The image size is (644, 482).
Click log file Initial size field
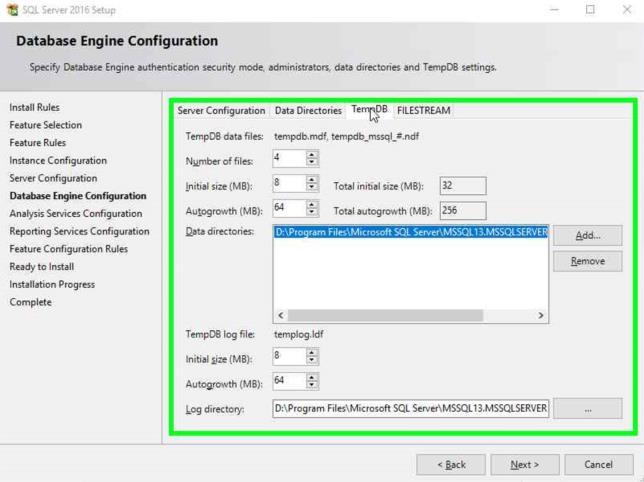pos(290,357)
